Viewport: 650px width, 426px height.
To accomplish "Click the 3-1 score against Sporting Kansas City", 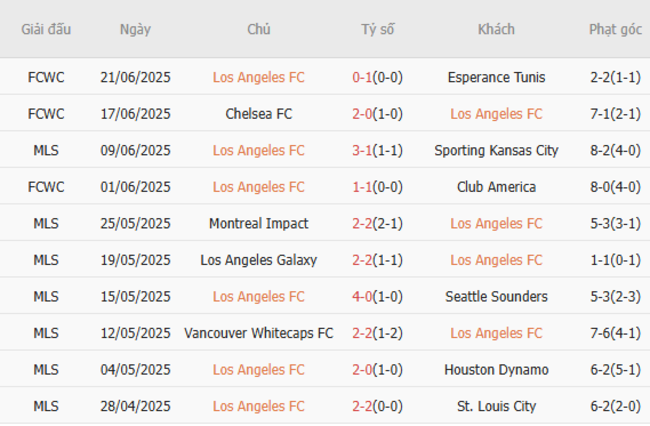I will 363,151.
